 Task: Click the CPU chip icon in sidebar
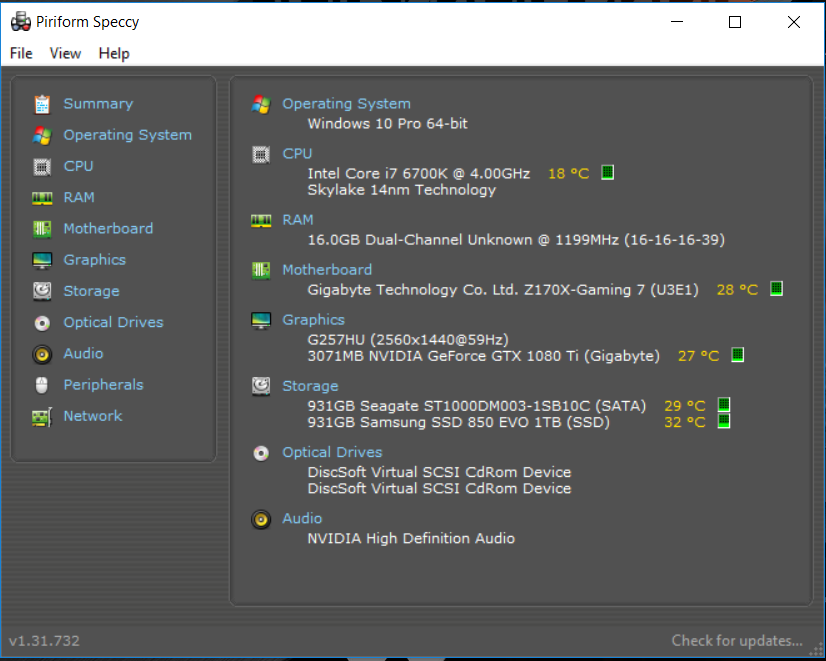(x=42, y=167)
